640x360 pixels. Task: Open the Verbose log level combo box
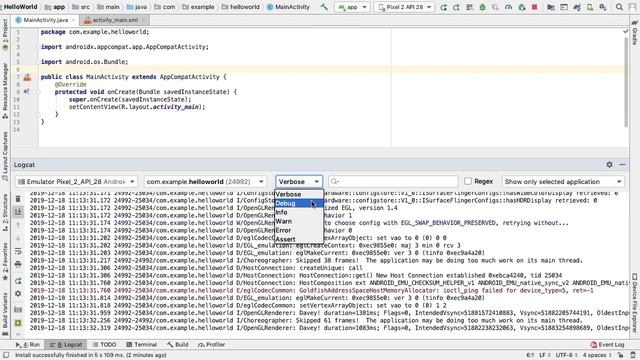point(299,182)
